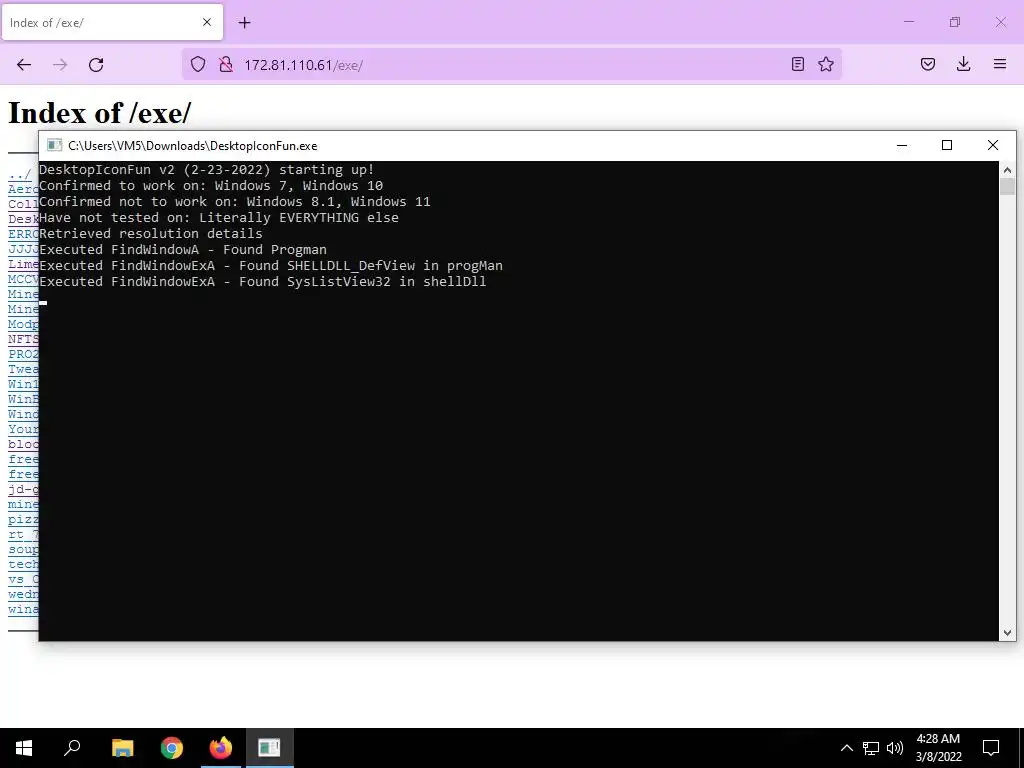1024x768 pixels.
Task: Toggle reader view in the address bar
Action: click(x=797, y=64)
